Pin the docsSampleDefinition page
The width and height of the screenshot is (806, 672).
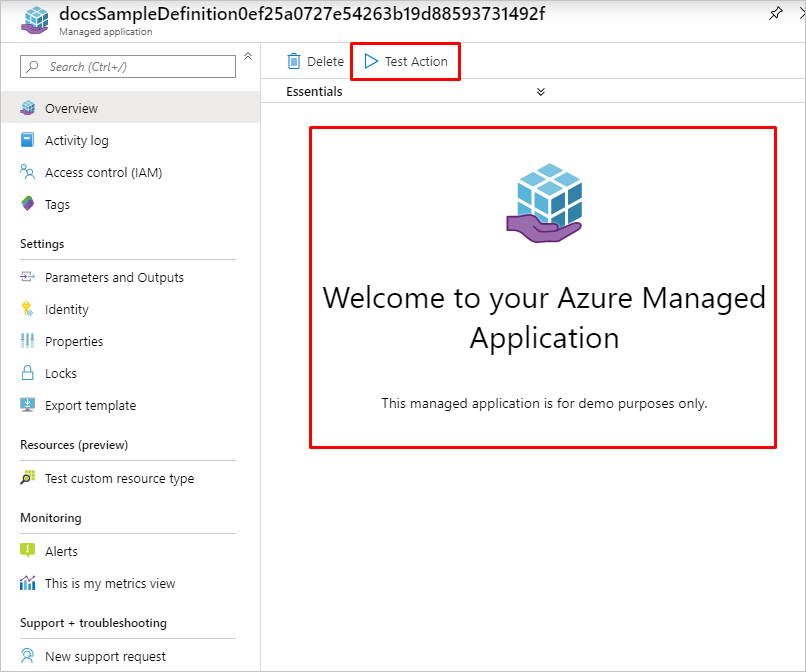[775, 14]
